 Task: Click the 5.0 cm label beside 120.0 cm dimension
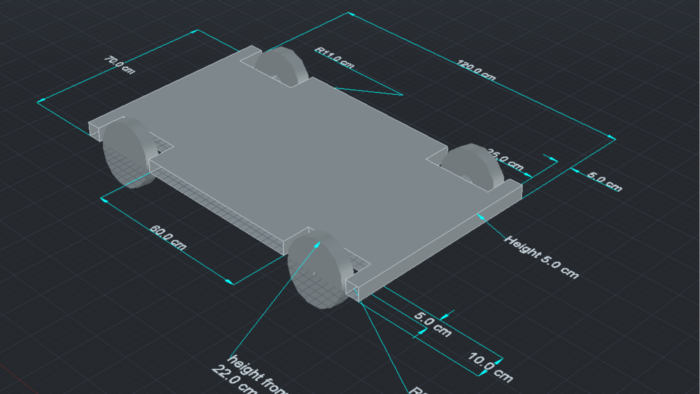coord(604,182)
